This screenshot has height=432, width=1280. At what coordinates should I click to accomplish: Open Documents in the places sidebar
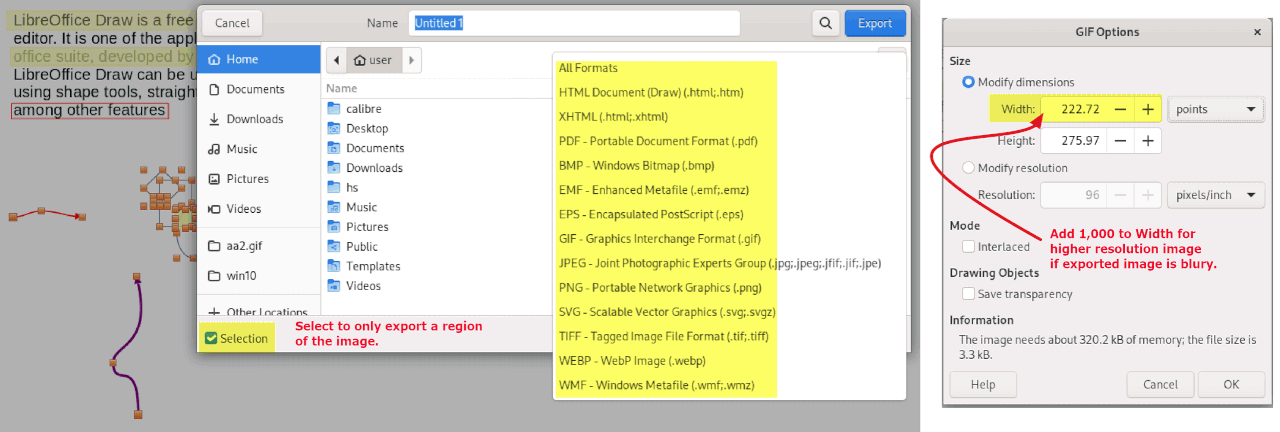258,89
